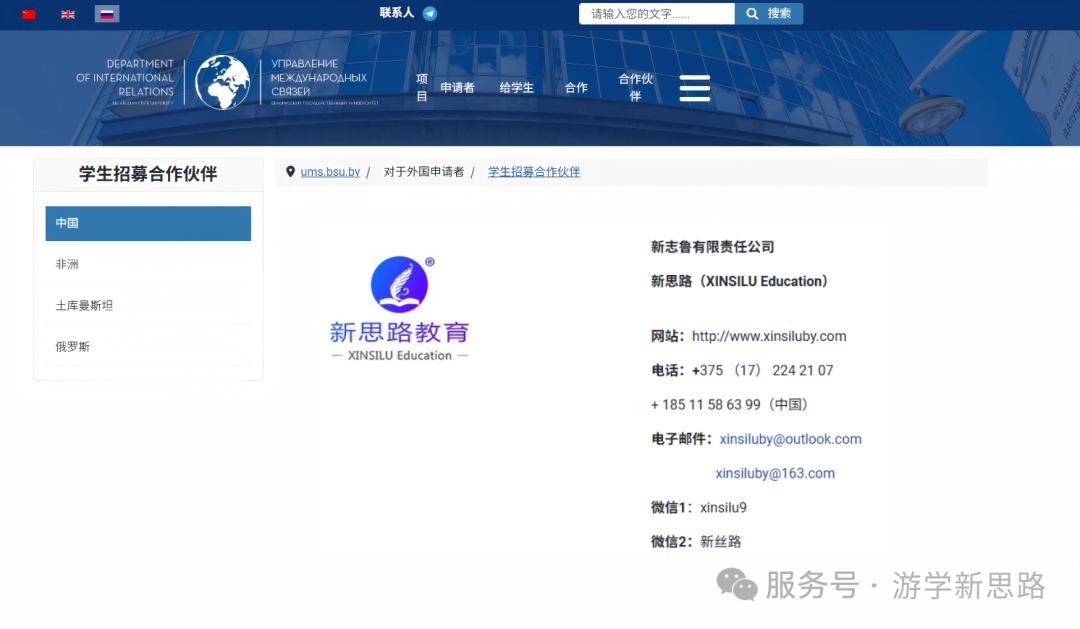This screenshot has height=629, width=1080.
Task: Click the XINSILU Education logo image
Action: pyautogui.click(x=399, y=309)
